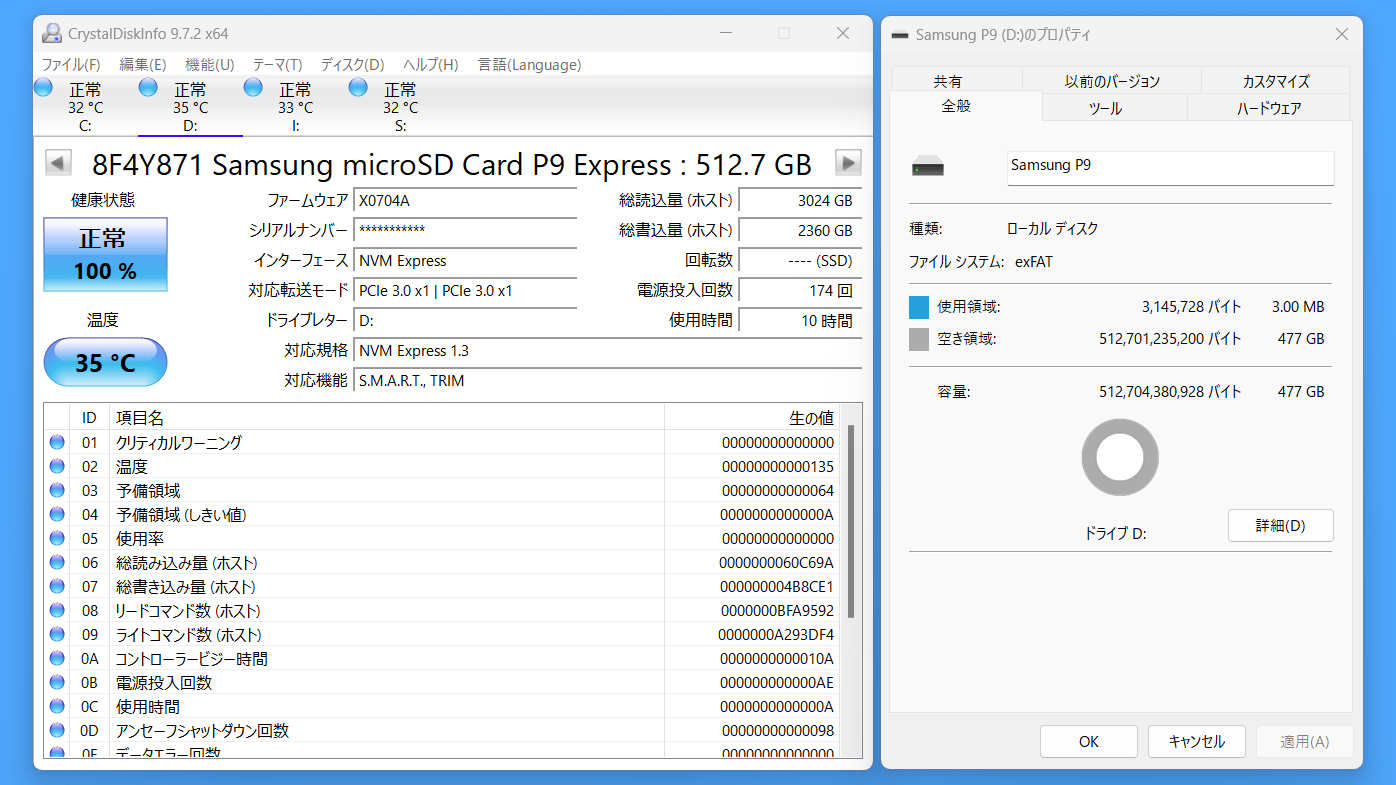Click the Samsung P9 volume name field

(x=1170, y=167)
